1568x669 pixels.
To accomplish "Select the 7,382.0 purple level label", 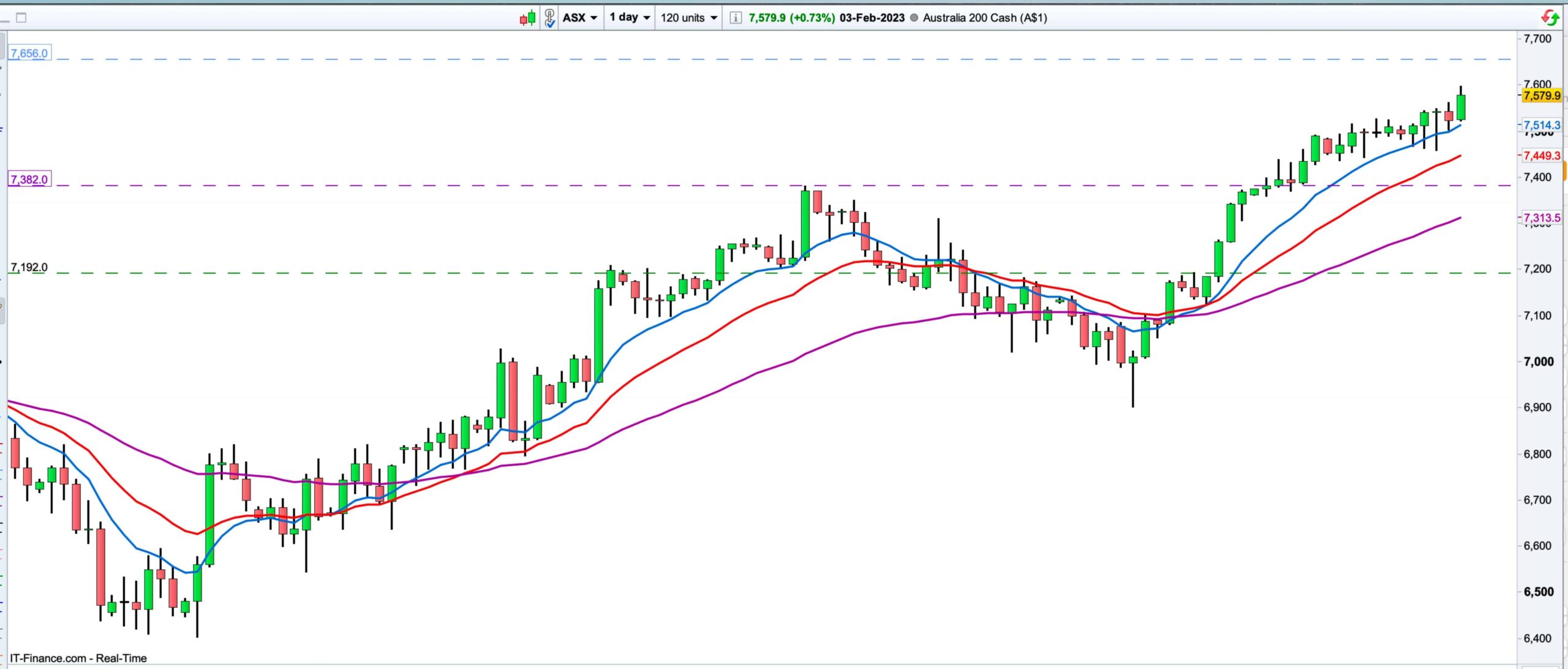I will coord(29,180).
